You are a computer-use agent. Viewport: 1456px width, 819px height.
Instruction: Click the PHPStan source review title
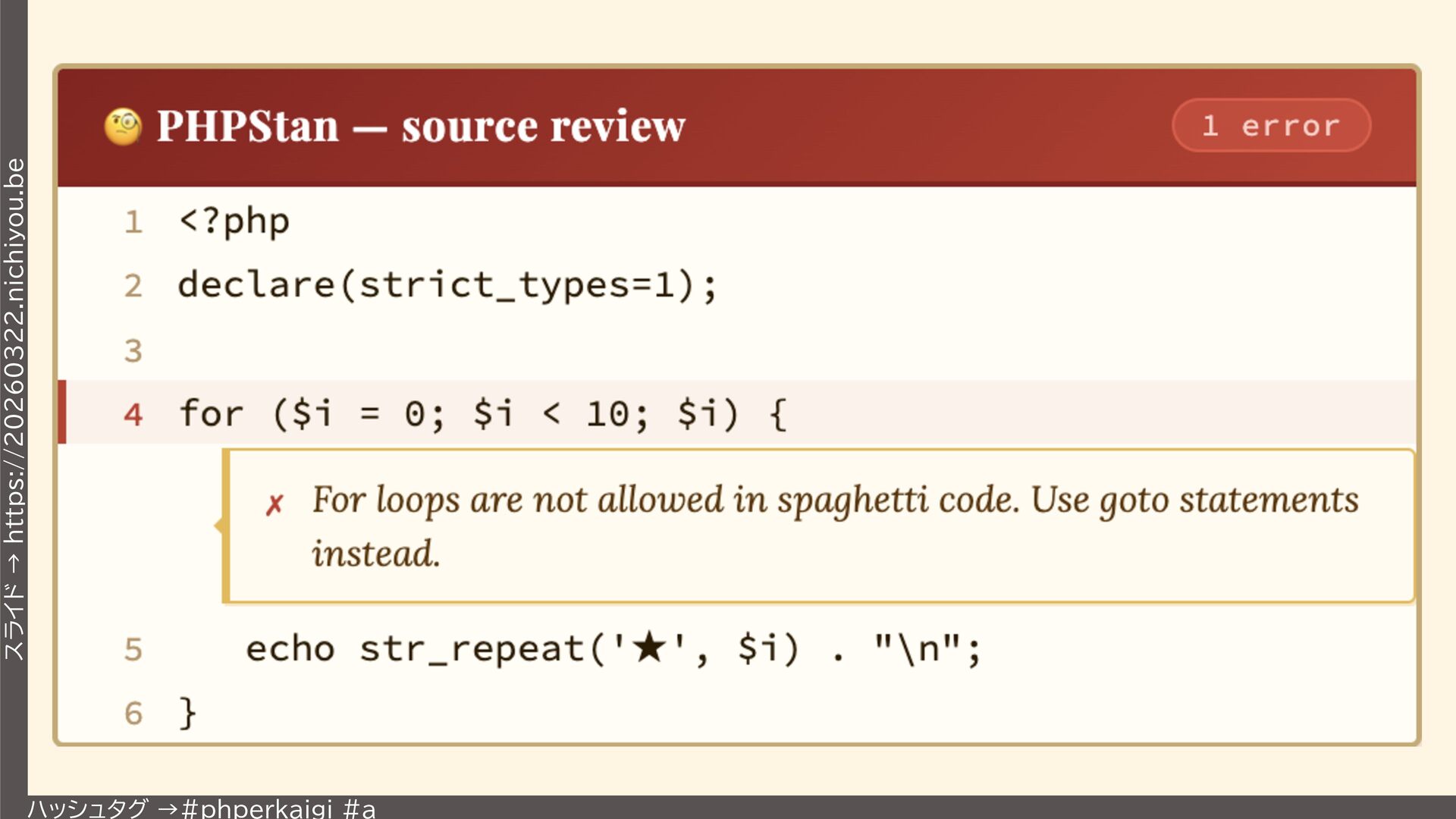[x=421, y=126]
